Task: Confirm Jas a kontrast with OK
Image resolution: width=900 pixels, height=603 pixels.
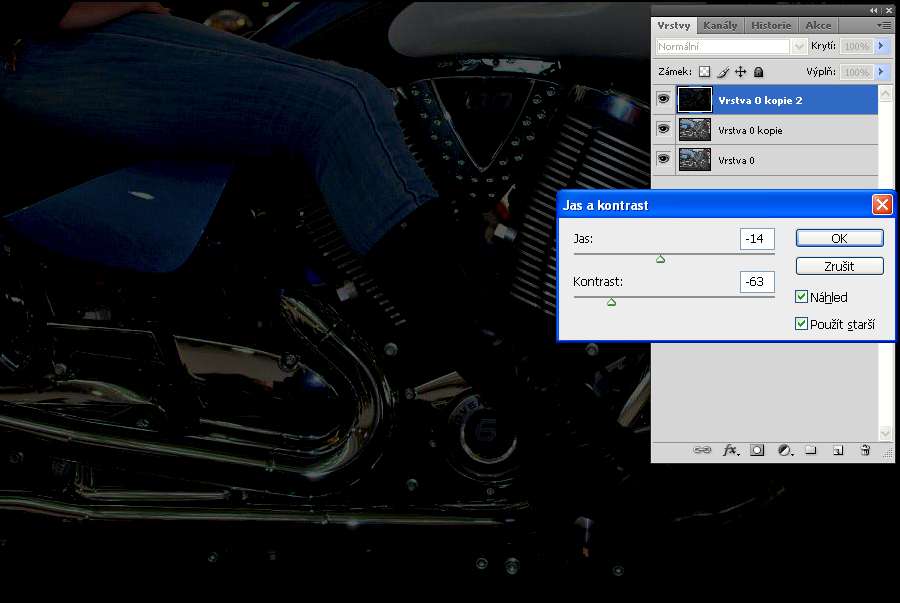Action: point(839,238)
